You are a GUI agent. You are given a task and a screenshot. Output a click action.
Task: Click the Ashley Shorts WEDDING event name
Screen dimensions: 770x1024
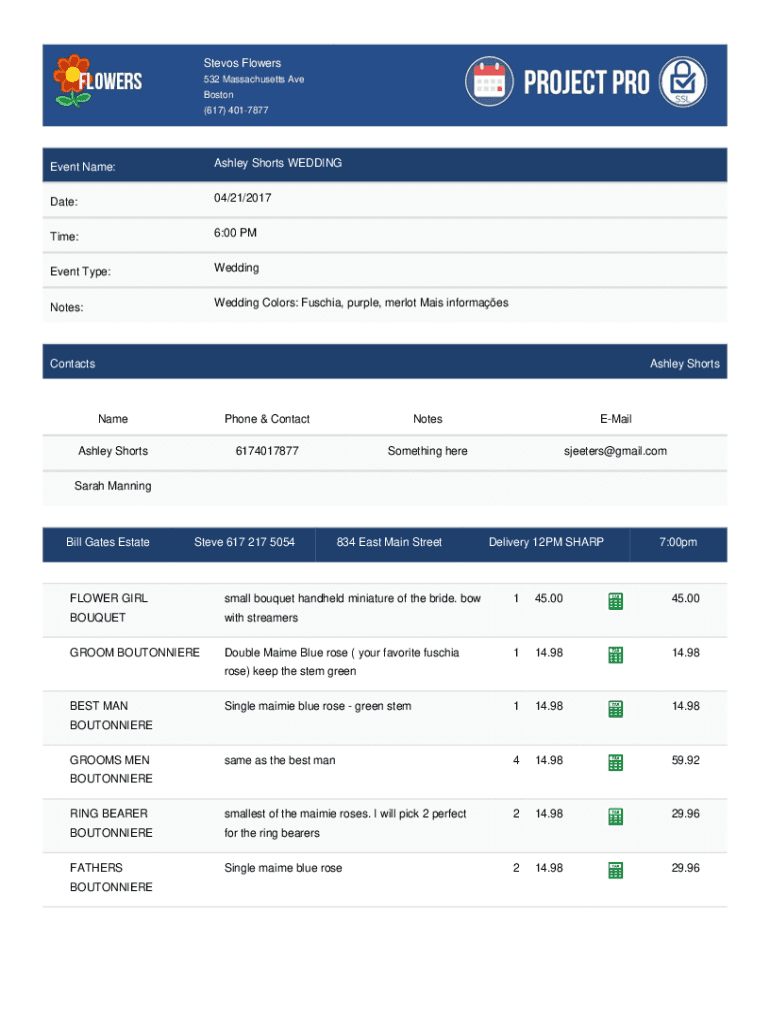(x=278, y=163)
